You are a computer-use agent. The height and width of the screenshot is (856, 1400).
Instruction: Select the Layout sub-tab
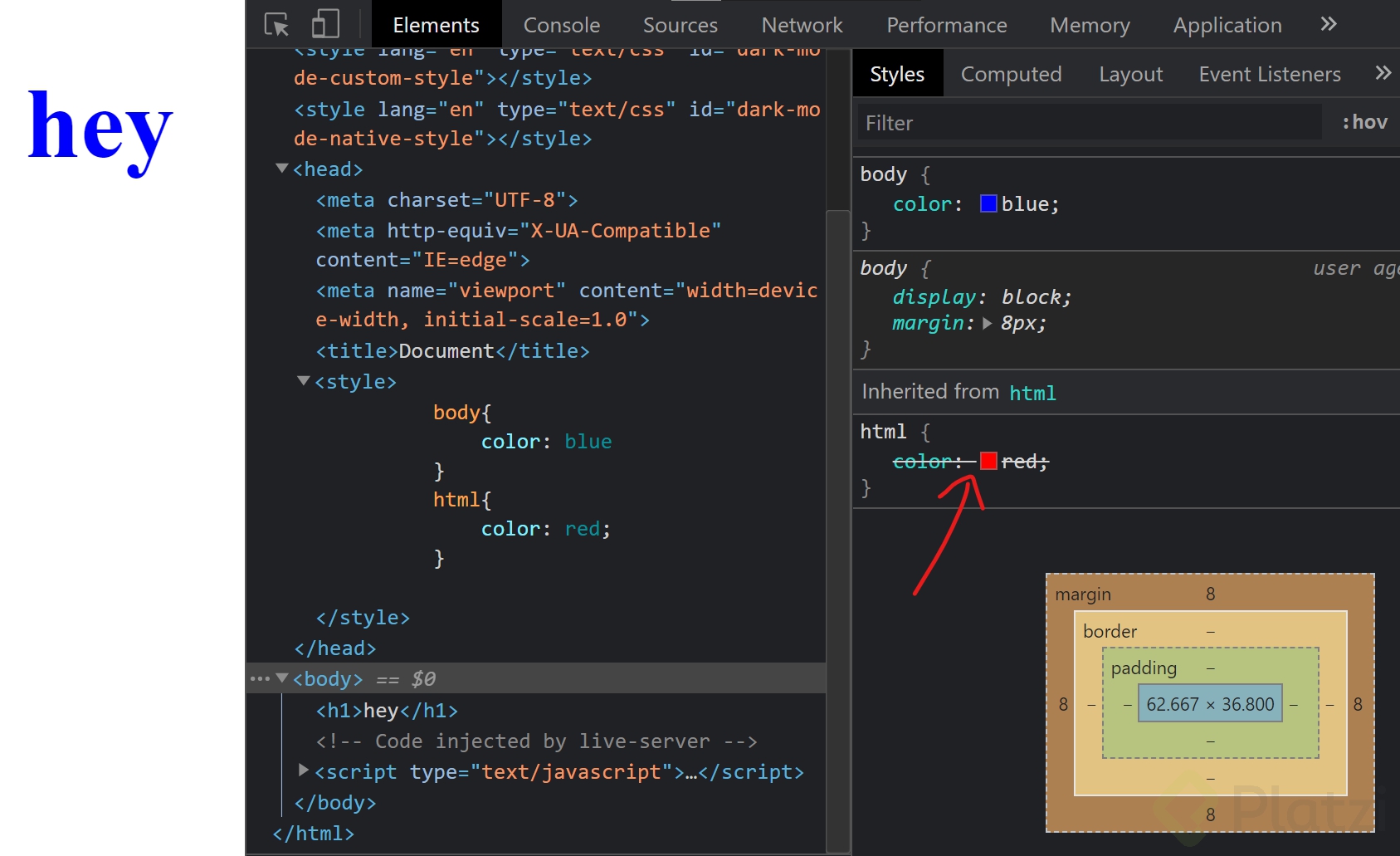[1130, 74]
